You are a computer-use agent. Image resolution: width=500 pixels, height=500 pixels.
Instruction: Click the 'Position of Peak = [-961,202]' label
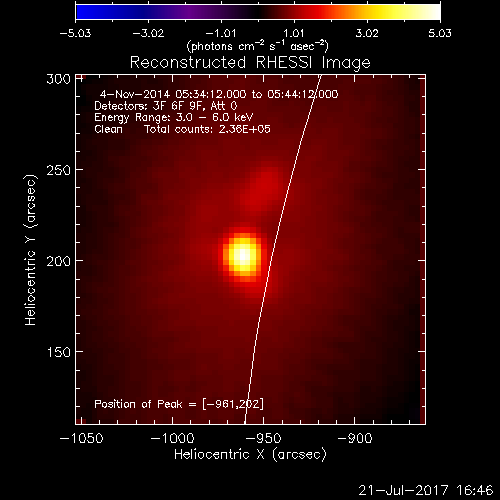179,404
